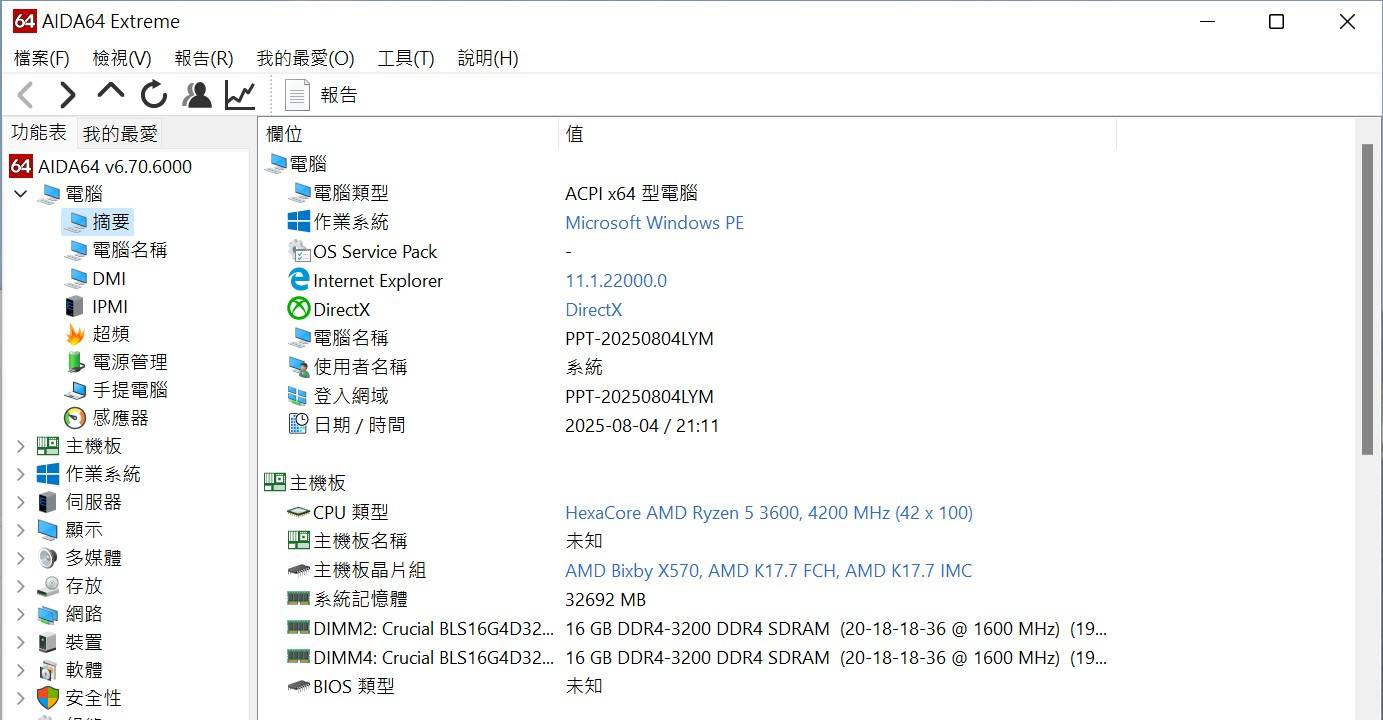This screenshot has height=720, width=1383.
Task: Select the 電腦類型 ACPI x64 row
Action: 492,194
